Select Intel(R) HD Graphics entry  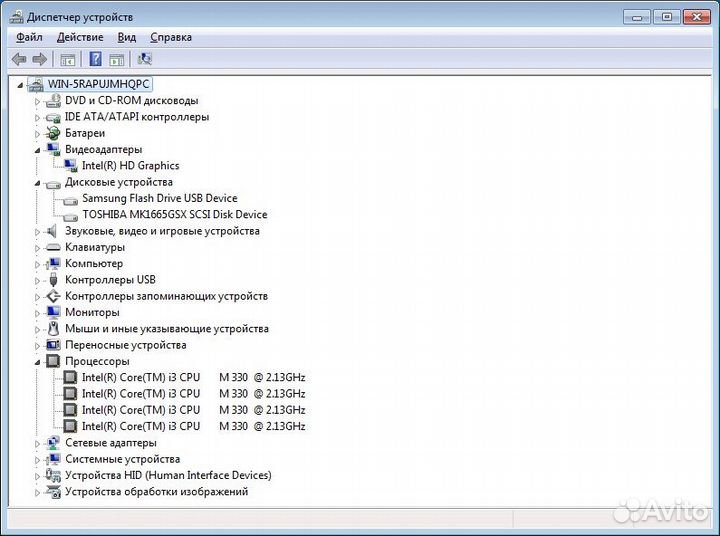click(x=130, y=165)
